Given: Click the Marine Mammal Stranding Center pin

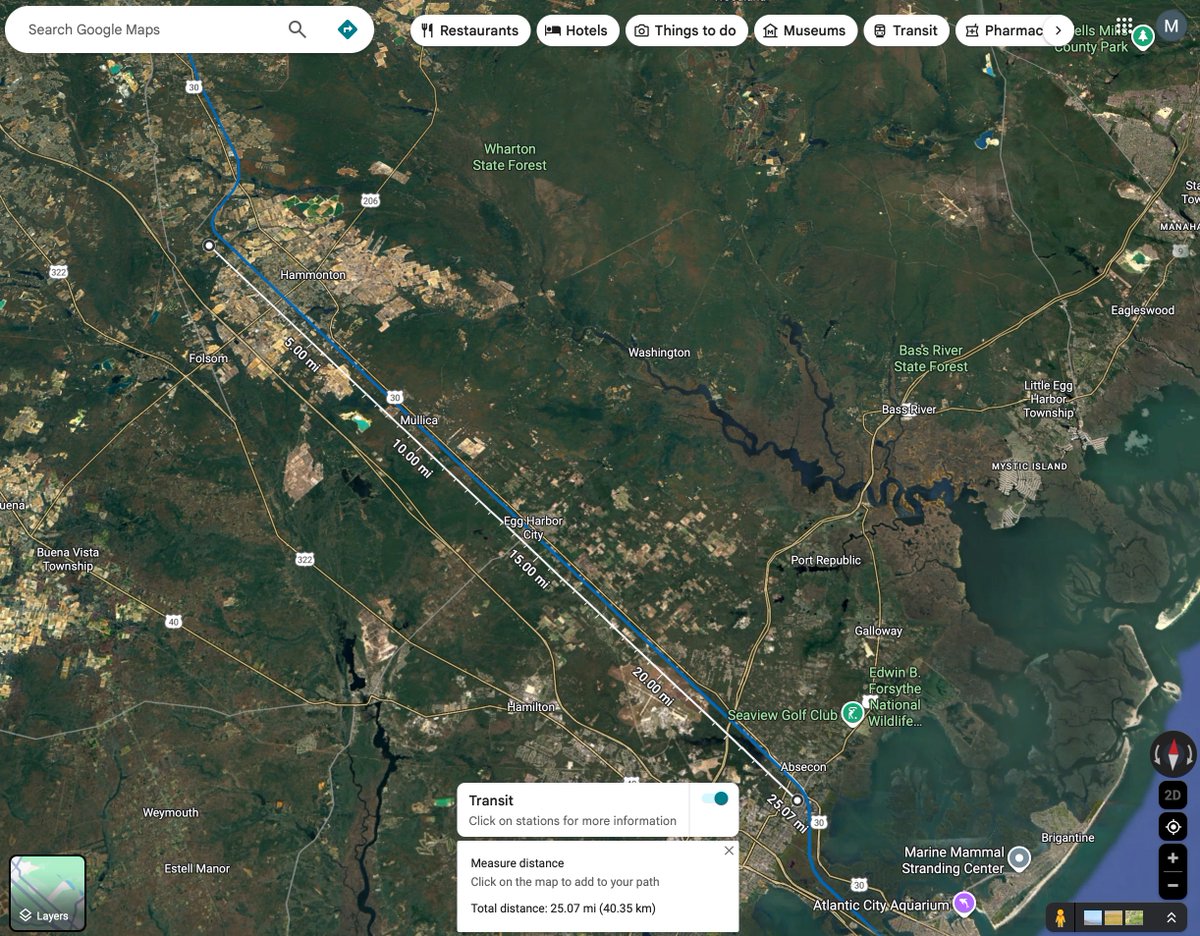Looking at the screenshot, I should pos(1019,858).
